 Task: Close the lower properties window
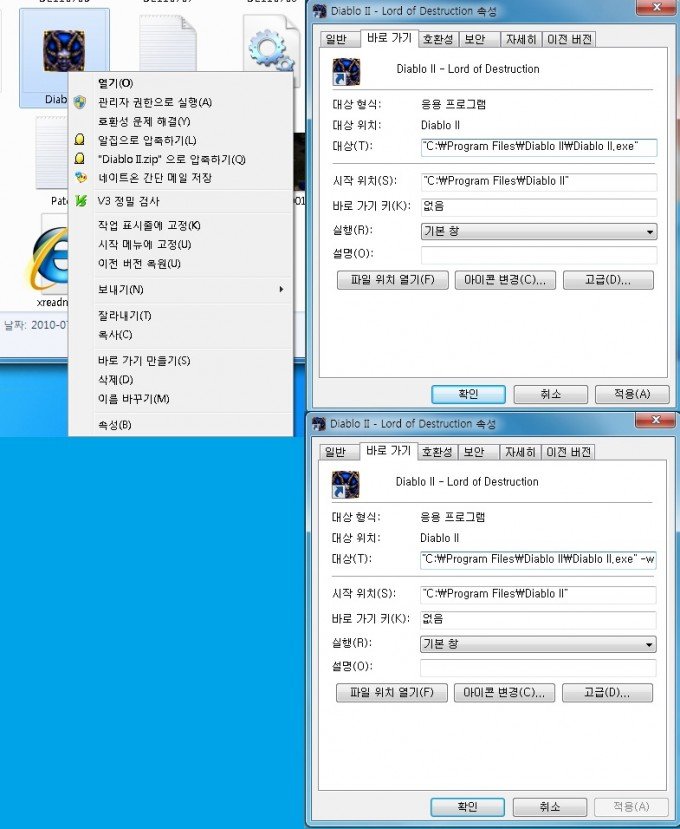point(655,420)
